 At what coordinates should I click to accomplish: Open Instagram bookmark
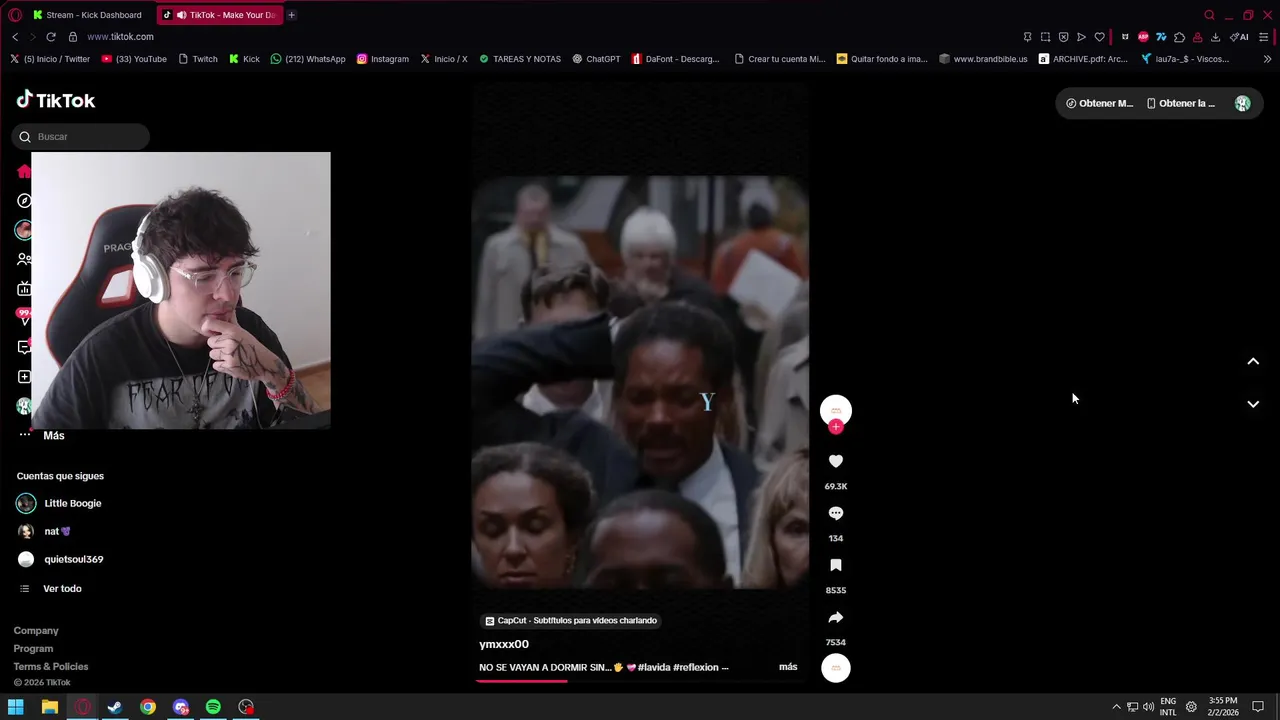pos(383,59)
